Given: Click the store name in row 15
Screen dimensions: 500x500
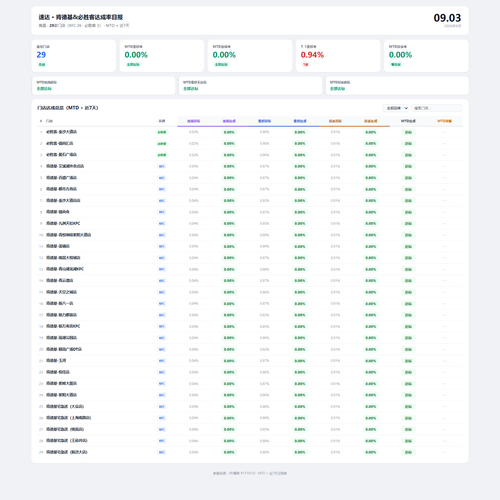Looking at the screenshot, I should click(x=61, y=292).
